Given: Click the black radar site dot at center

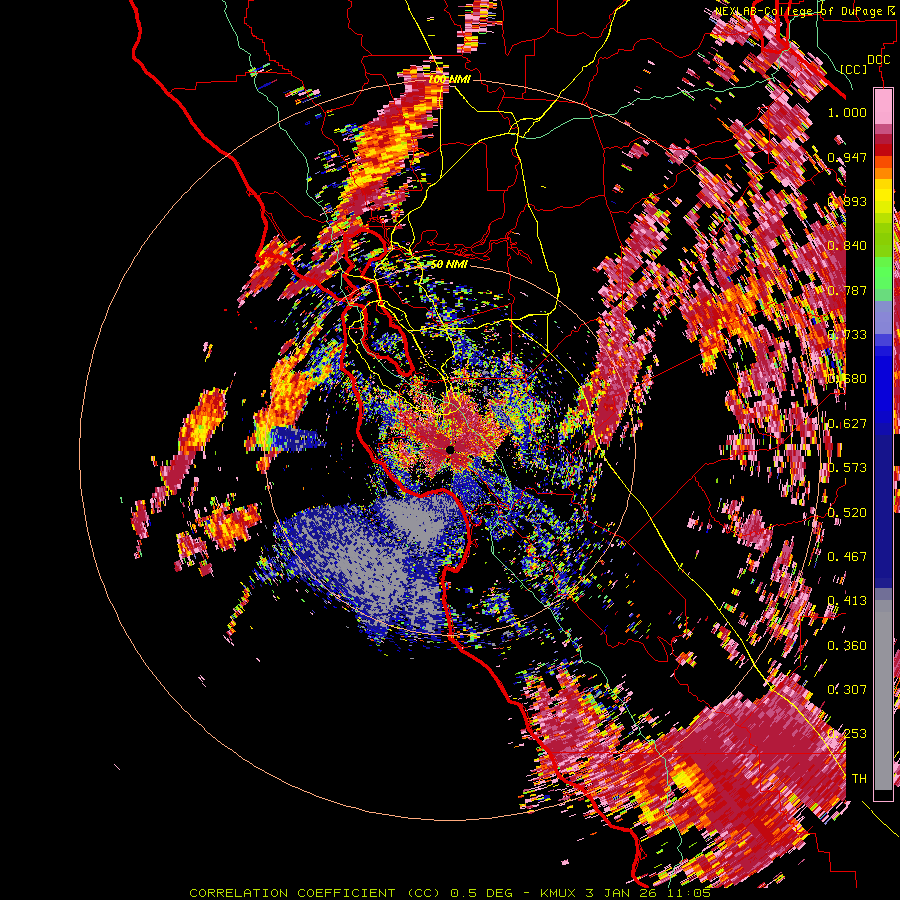Looking at the screenshot, I should 450,449.
